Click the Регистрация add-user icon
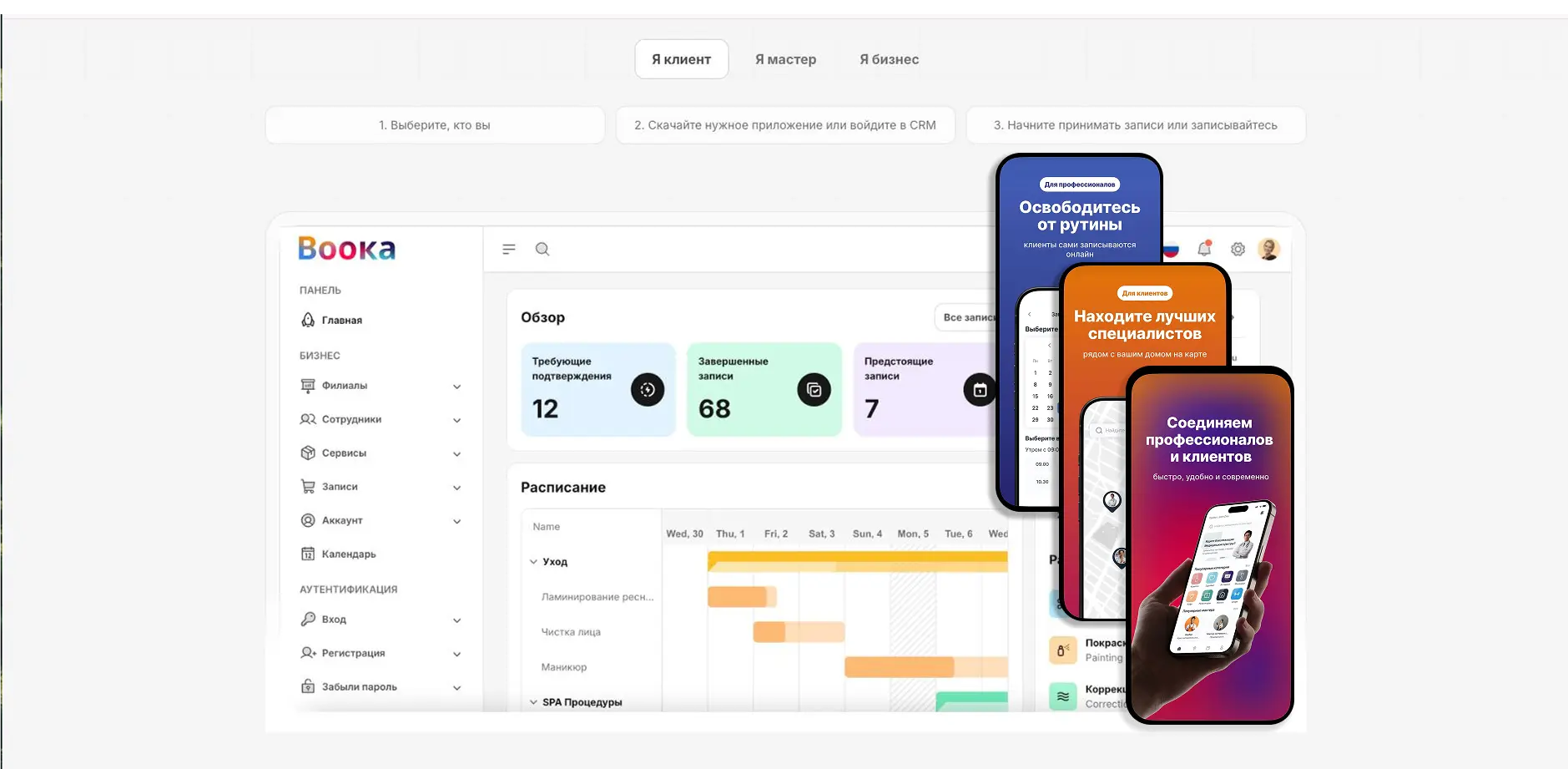 (x=308, y=653)
